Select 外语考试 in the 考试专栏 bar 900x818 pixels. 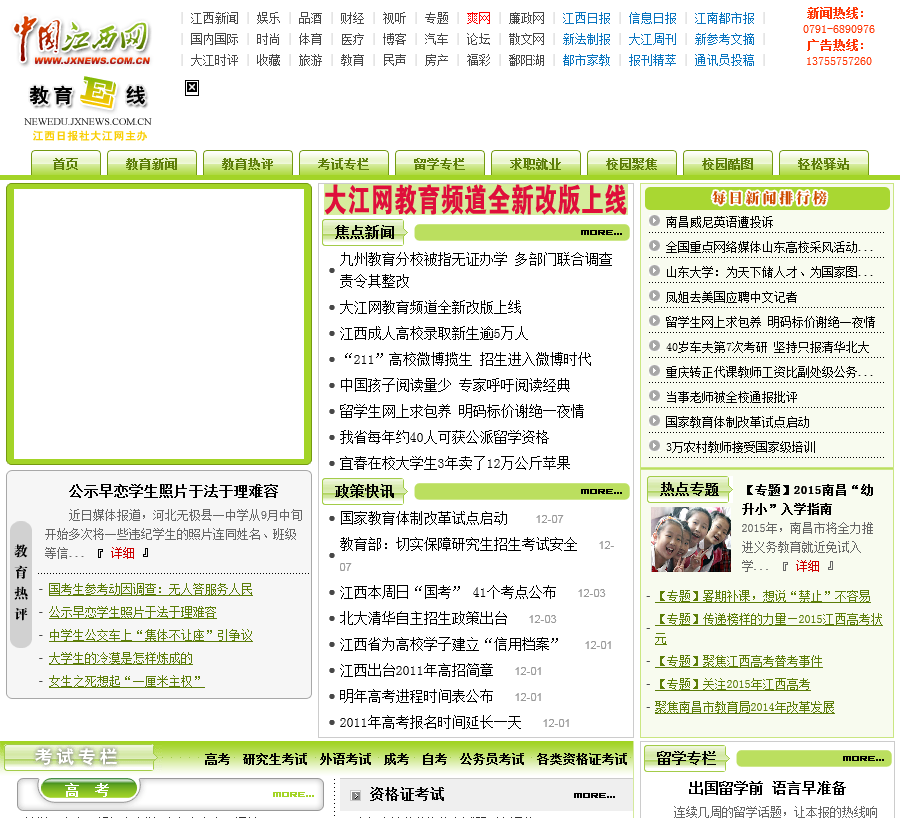(346, 759)
